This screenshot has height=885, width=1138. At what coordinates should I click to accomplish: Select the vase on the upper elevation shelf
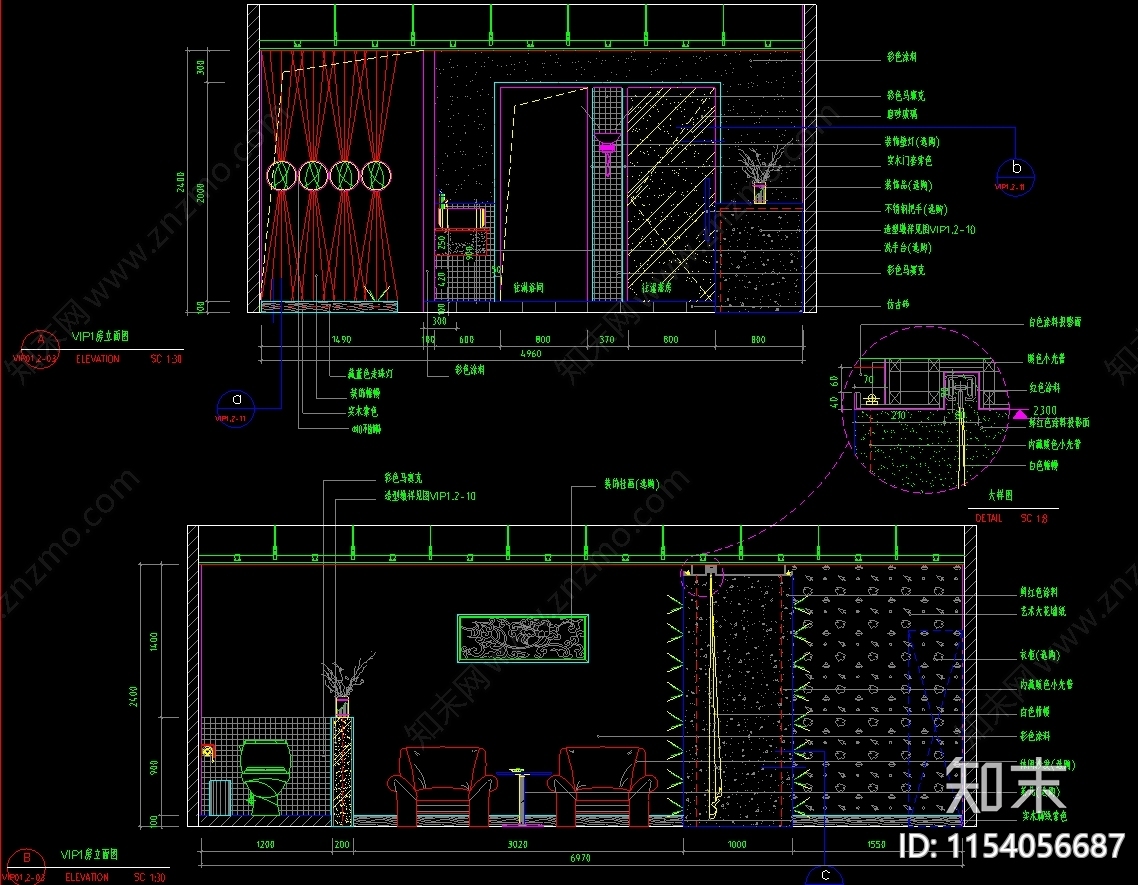click(760, 174)
